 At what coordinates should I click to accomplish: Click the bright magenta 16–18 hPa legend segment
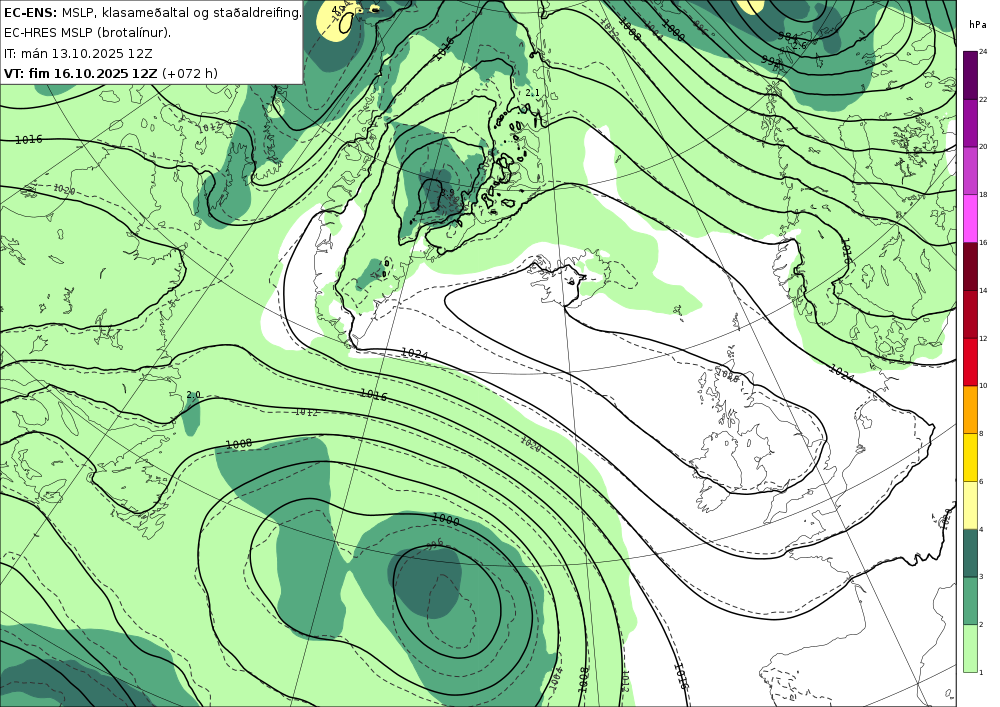click(x=970, y=218)
